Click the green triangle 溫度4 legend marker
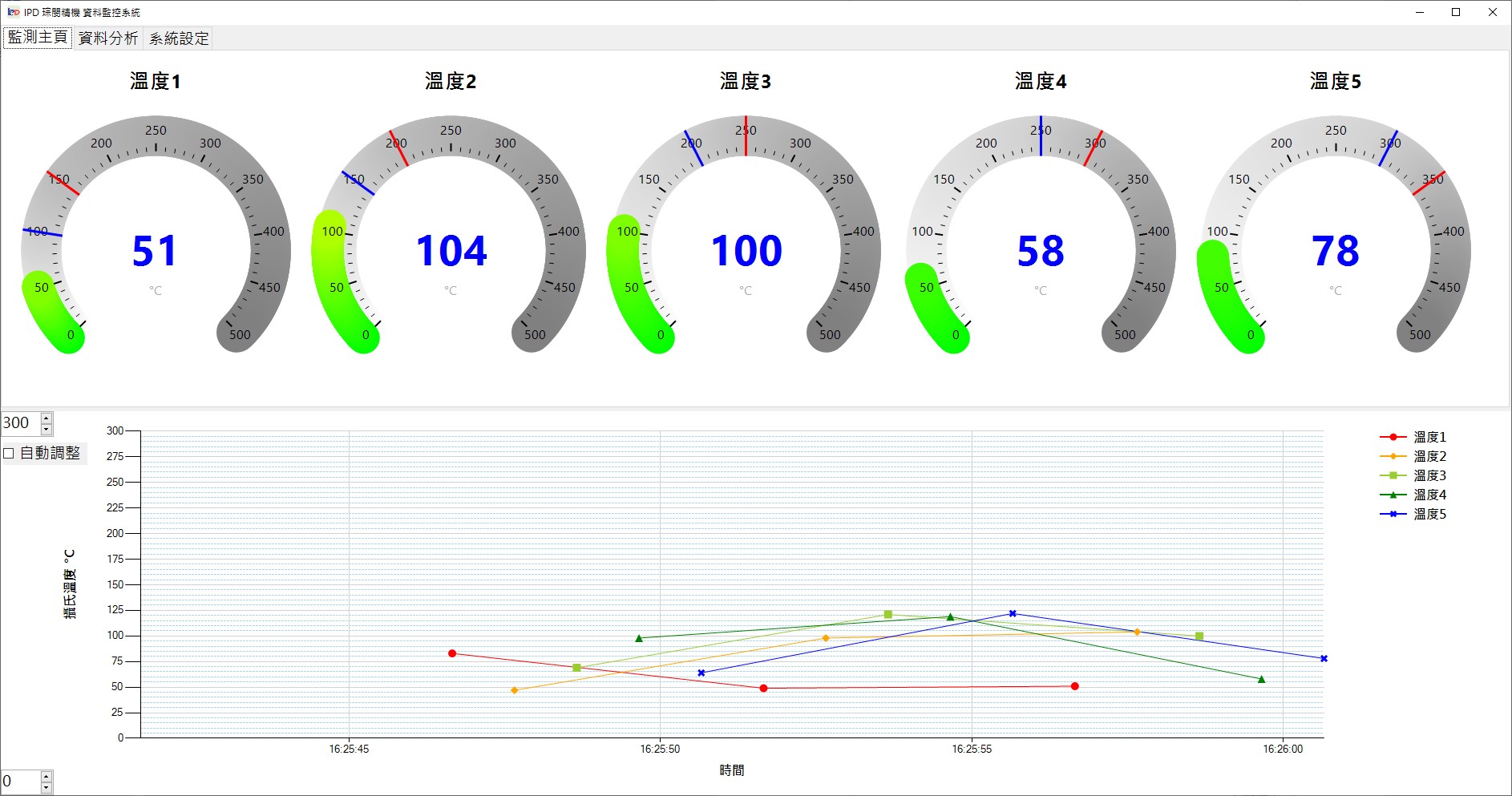The width and height of the screenshot is (1512, 796). (x=1393, y=495)
